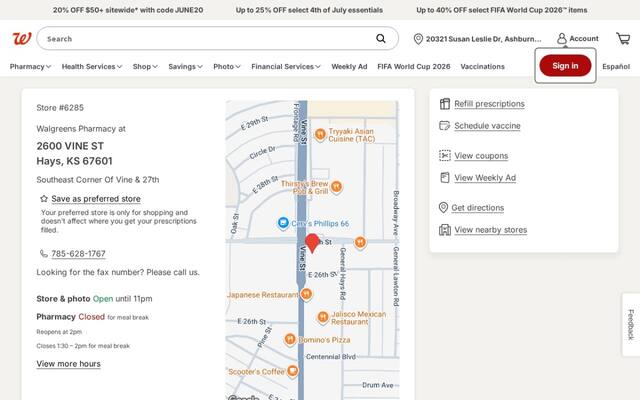Click the Refill prescriptions pill bottle icon
Viewport: 640px width, 400px height.
pyautogui.click(x=445, y=104)
